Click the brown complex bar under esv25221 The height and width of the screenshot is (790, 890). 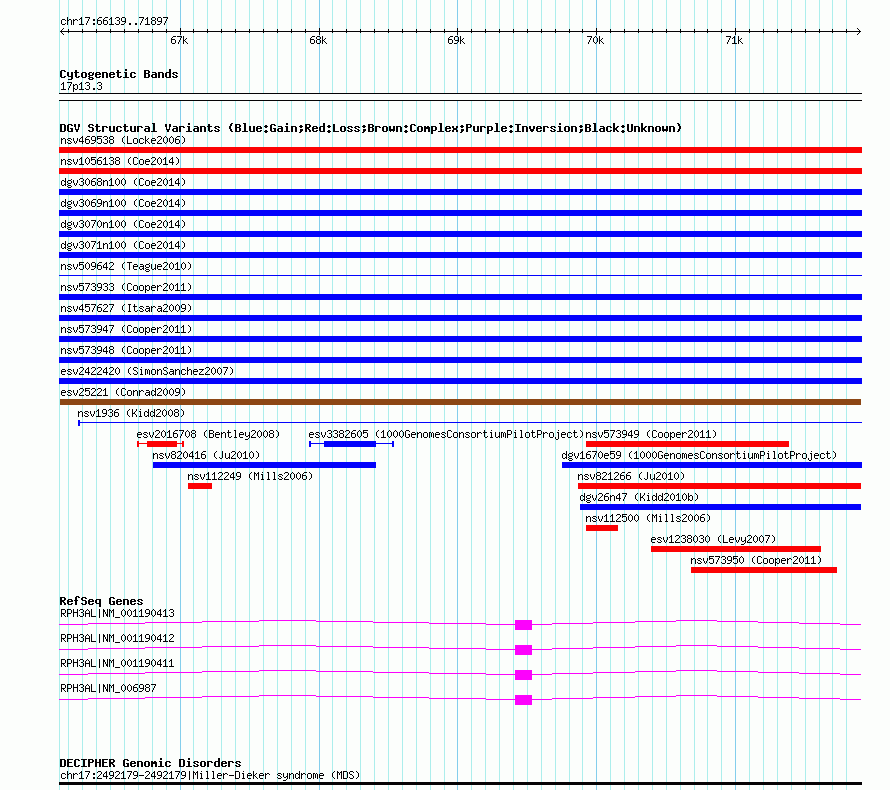460,402
